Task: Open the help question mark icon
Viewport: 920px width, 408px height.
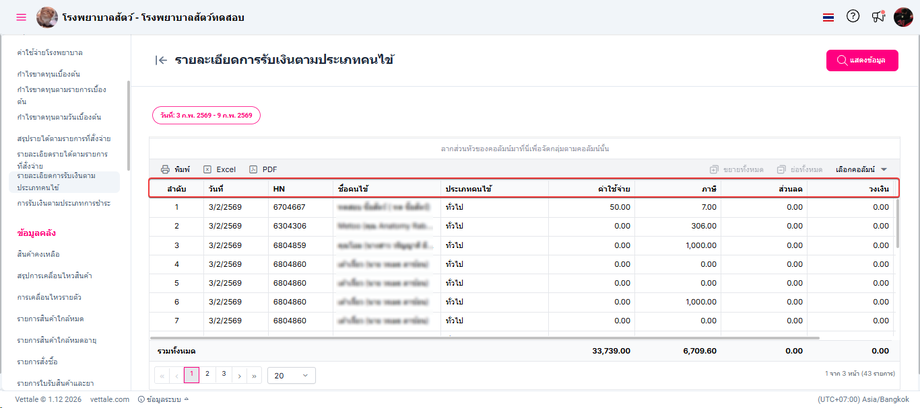Action: point(853,17)
